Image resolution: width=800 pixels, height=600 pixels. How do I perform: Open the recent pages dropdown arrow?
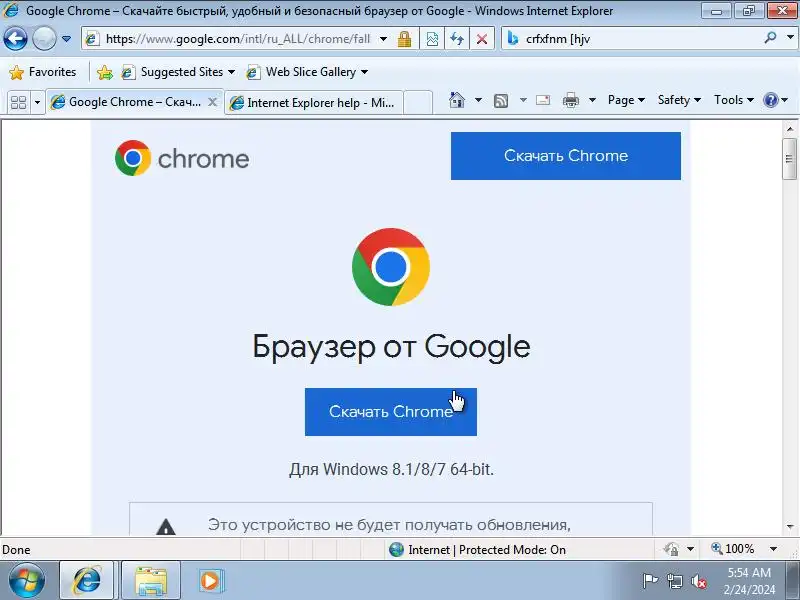(66, 39)
